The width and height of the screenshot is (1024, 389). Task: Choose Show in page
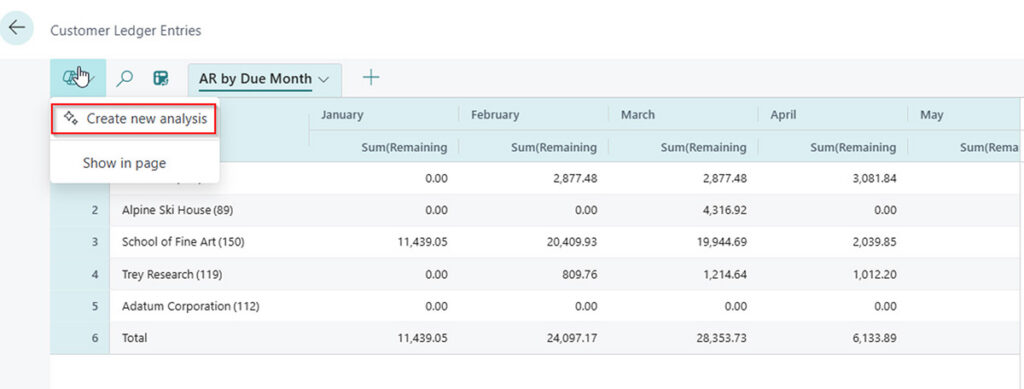(124, 163)
